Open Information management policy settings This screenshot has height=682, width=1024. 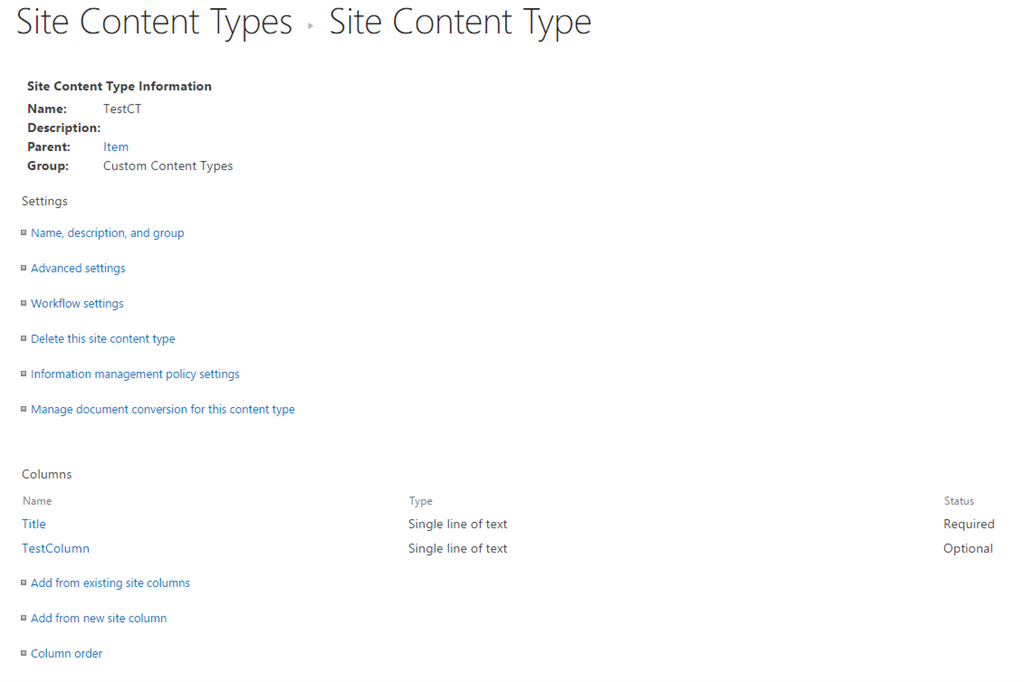pos(135,374)
